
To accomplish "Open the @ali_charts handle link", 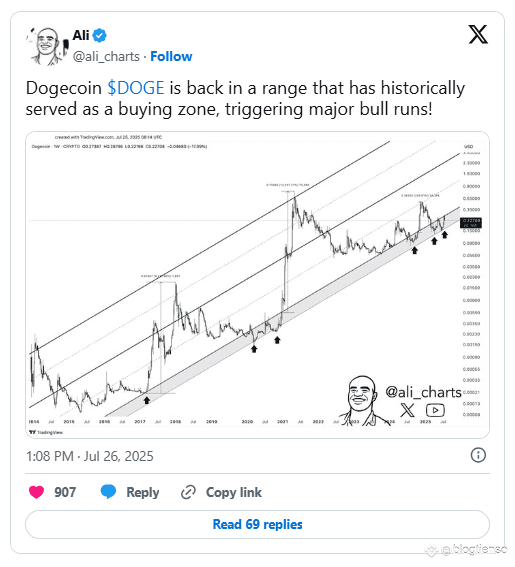I will pos(106,57).
